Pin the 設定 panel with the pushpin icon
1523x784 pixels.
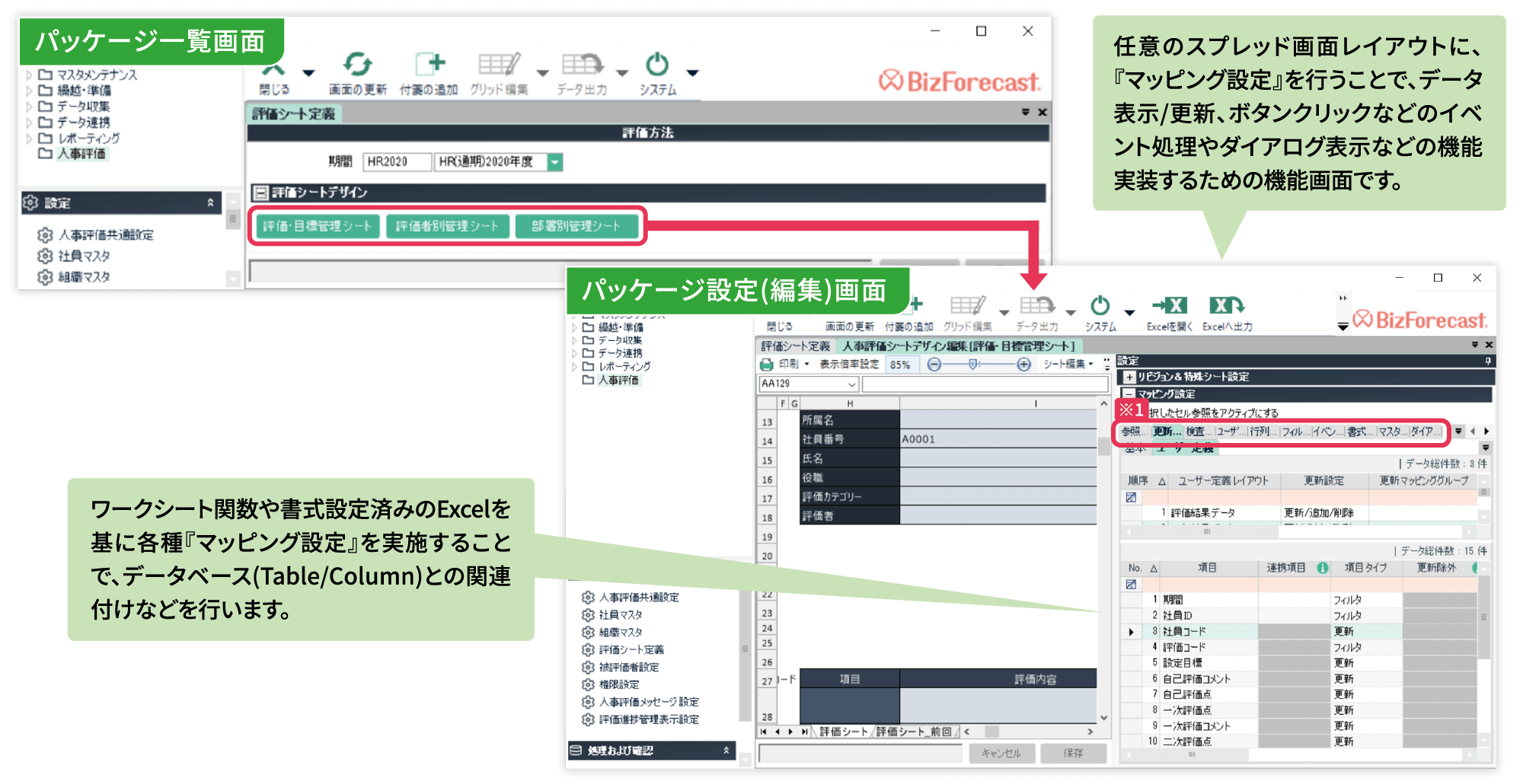(1488, 361)
